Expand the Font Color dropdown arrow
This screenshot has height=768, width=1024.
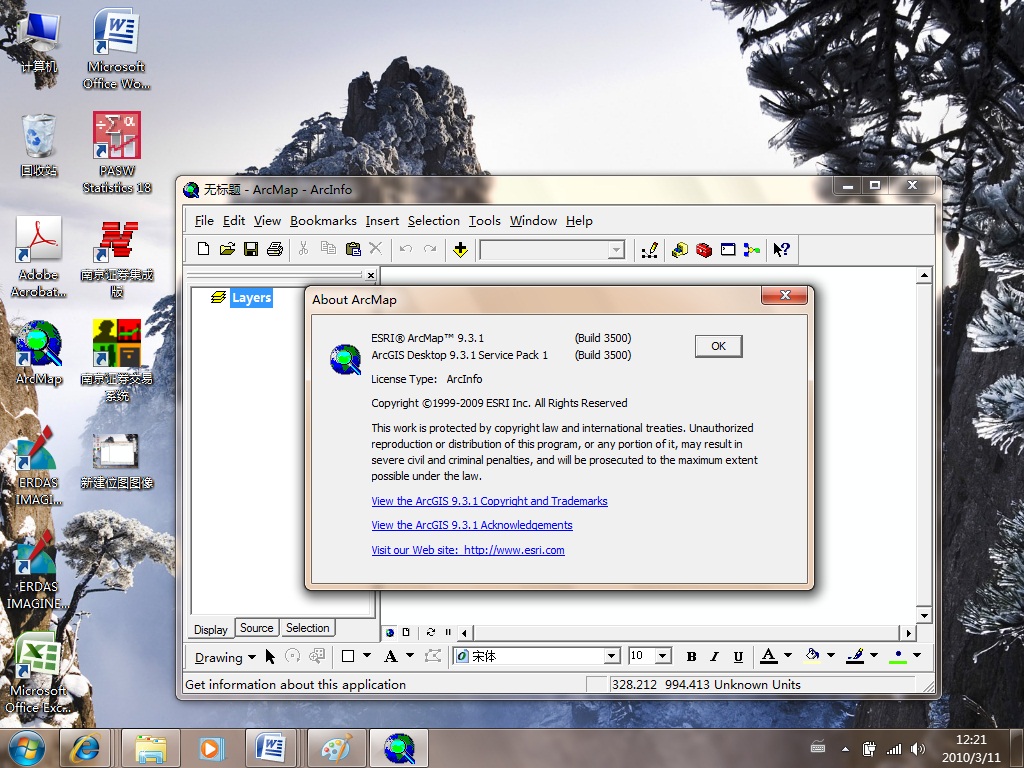pos(788,656)
